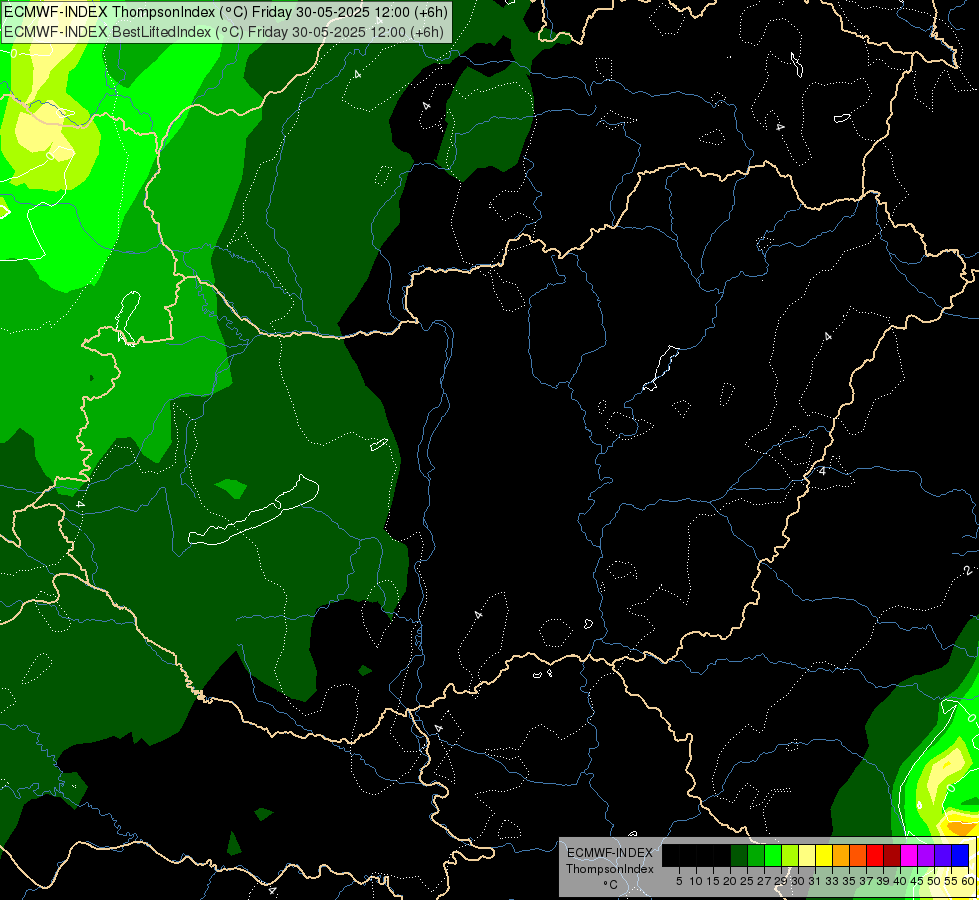Pick the indigo 50–55 legend swatch
Image resolution: width=979 pixels, height=900 pixels.
click(x=943, y=855)
